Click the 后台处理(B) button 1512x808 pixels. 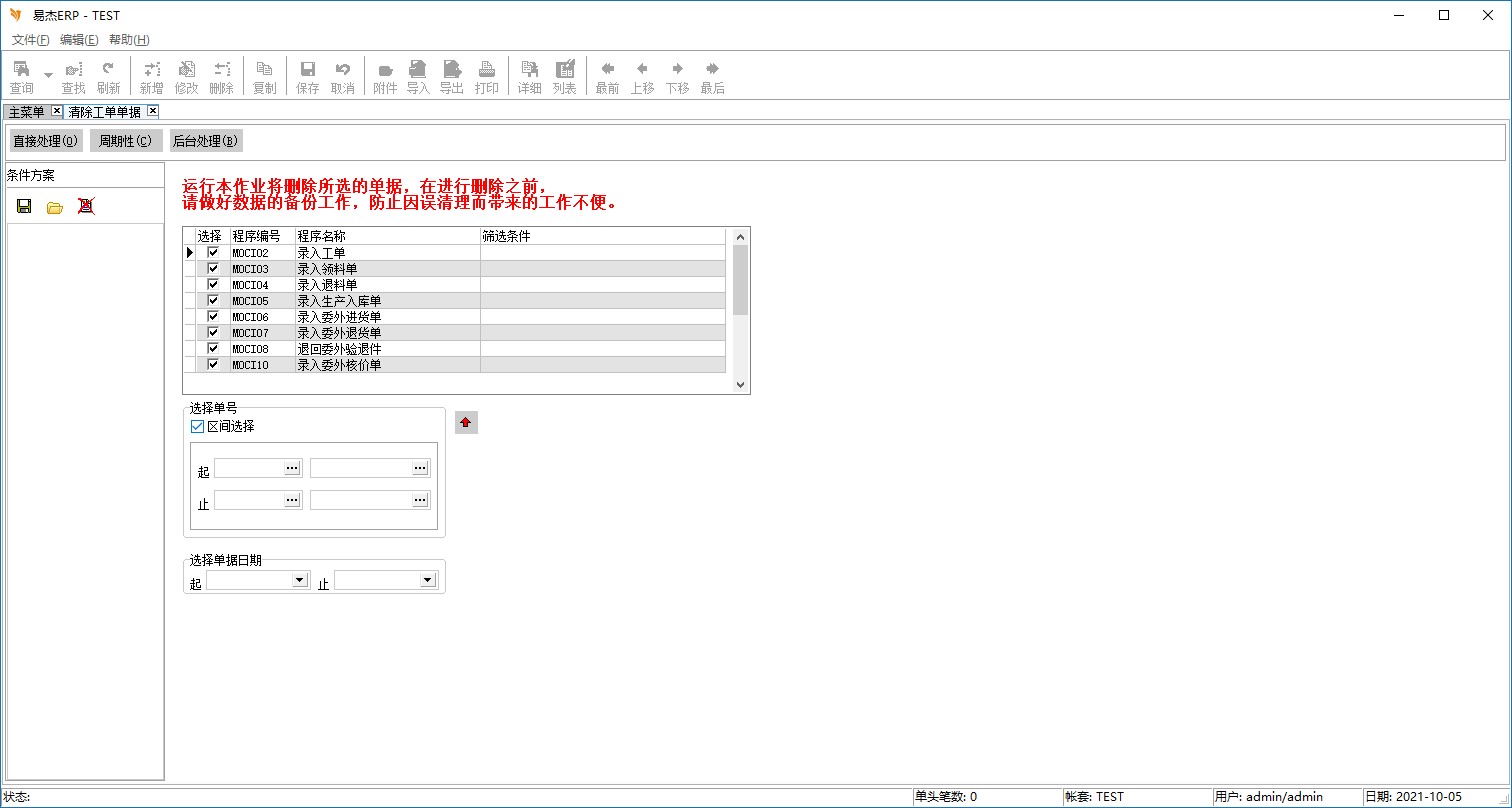(205, 141)
